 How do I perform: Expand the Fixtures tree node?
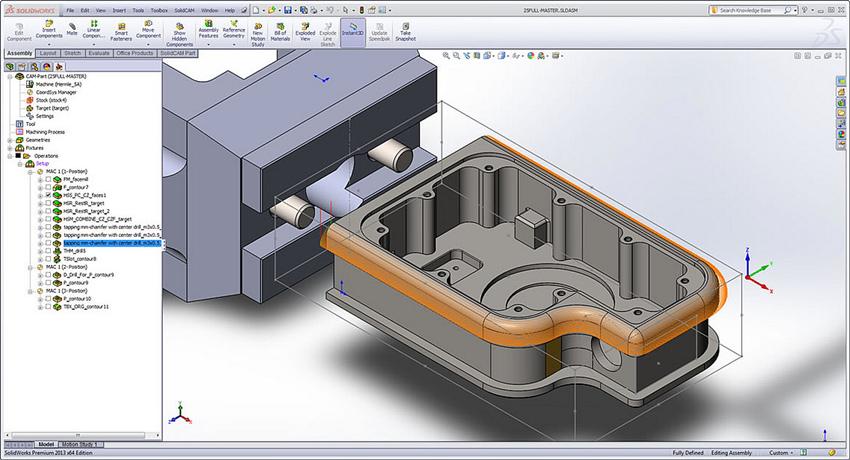(10, 148)
